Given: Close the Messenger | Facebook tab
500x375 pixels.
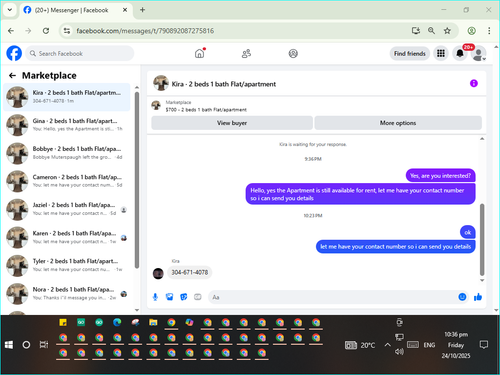Looking at the screenshot, I should [x=125, y=10].
